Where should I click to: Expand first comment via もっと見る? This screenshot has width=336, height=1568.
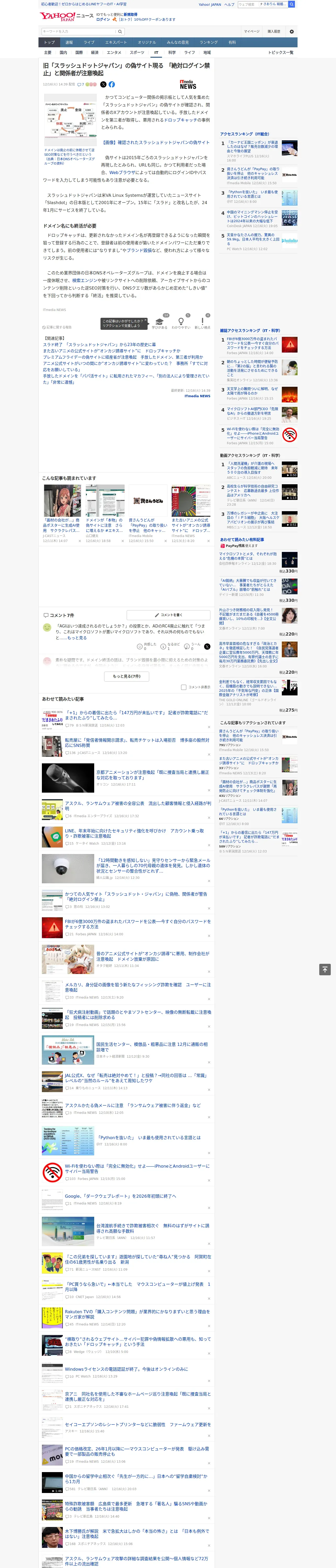tap(77, 637)
